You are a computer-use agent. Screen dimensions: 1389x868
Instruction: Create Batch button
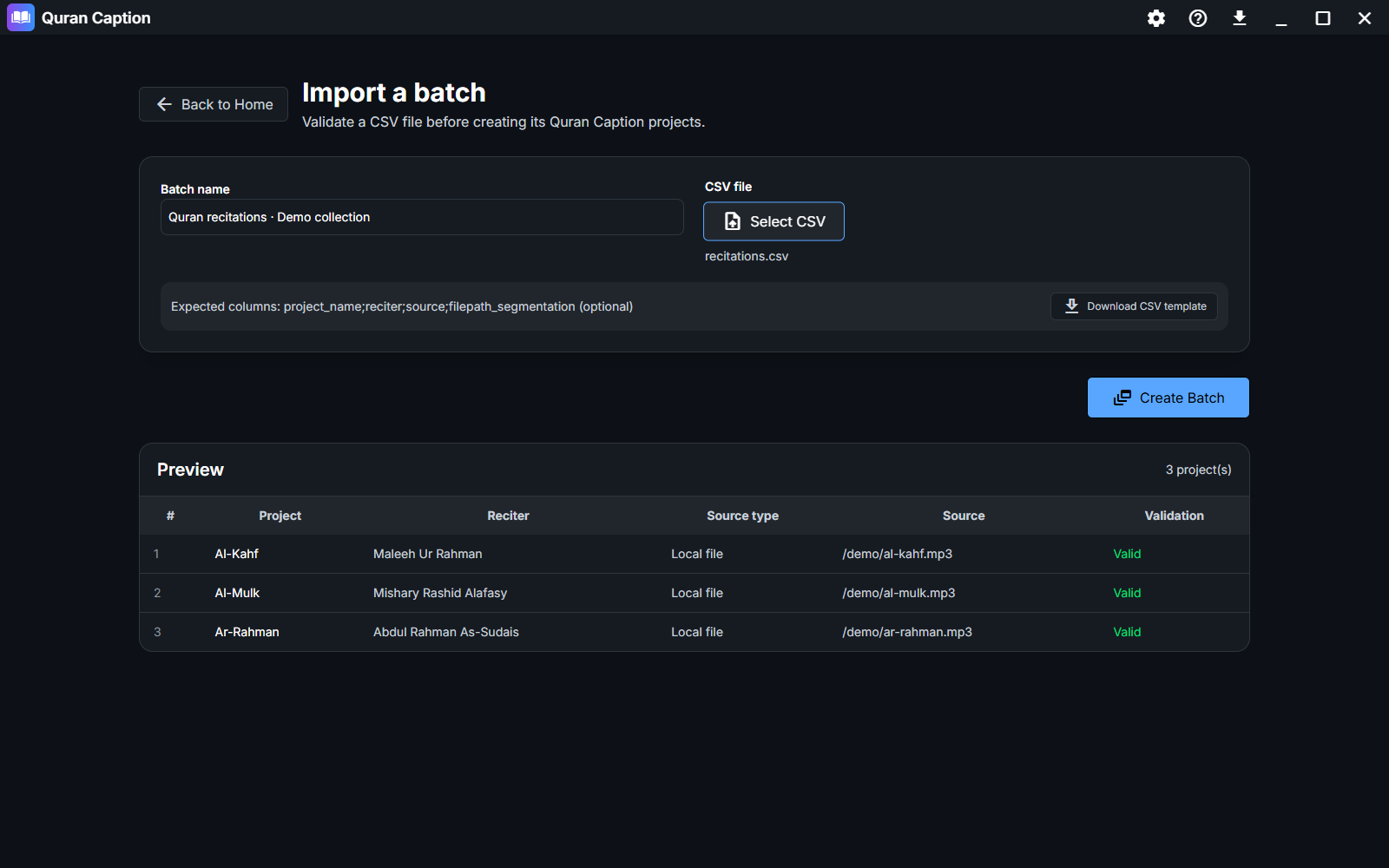(x=1168, y=398)
